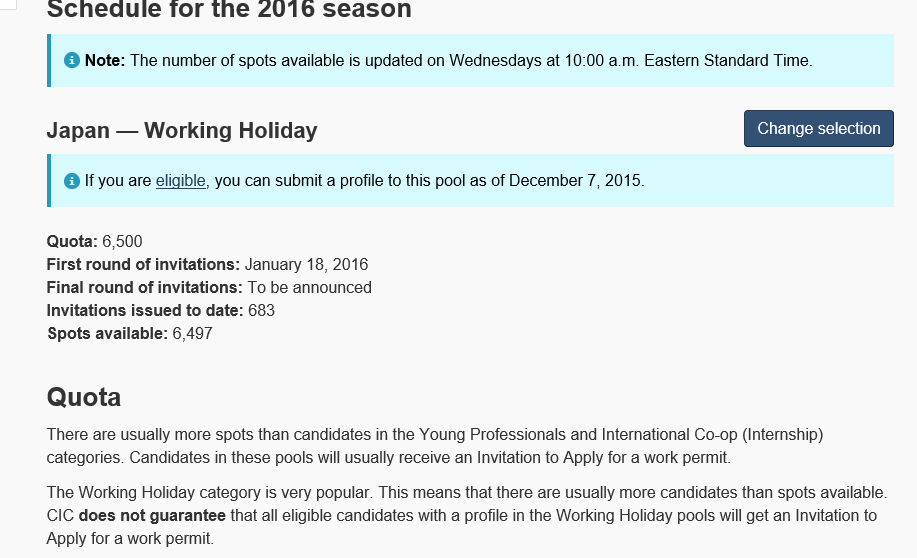Click the bold "Note:" label
Screen dimensions: 917x558
coord(105,60)
